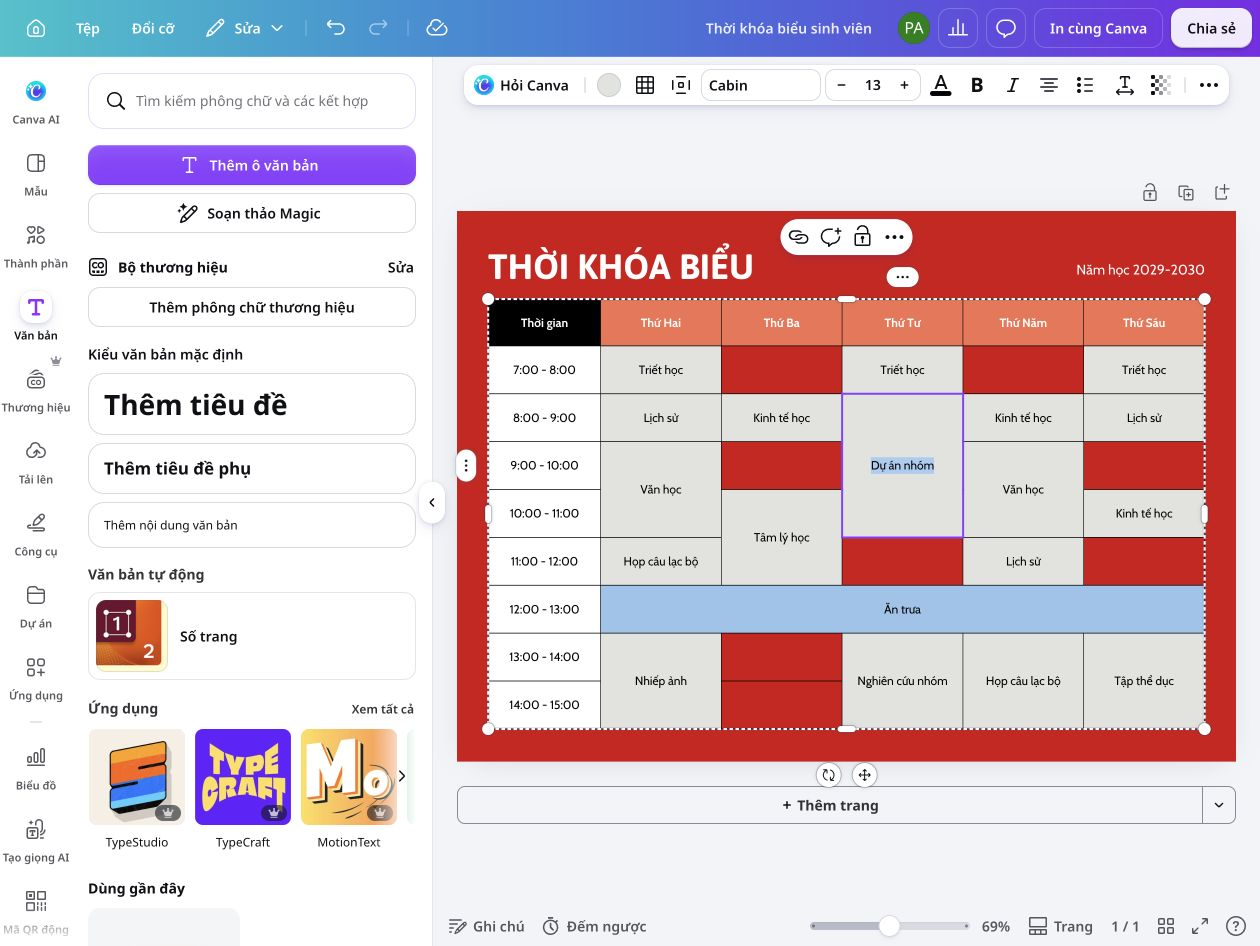The height and width of the screenshot is (946, 1260).
Task: Open text alignment options
Action: (1049, 85)
